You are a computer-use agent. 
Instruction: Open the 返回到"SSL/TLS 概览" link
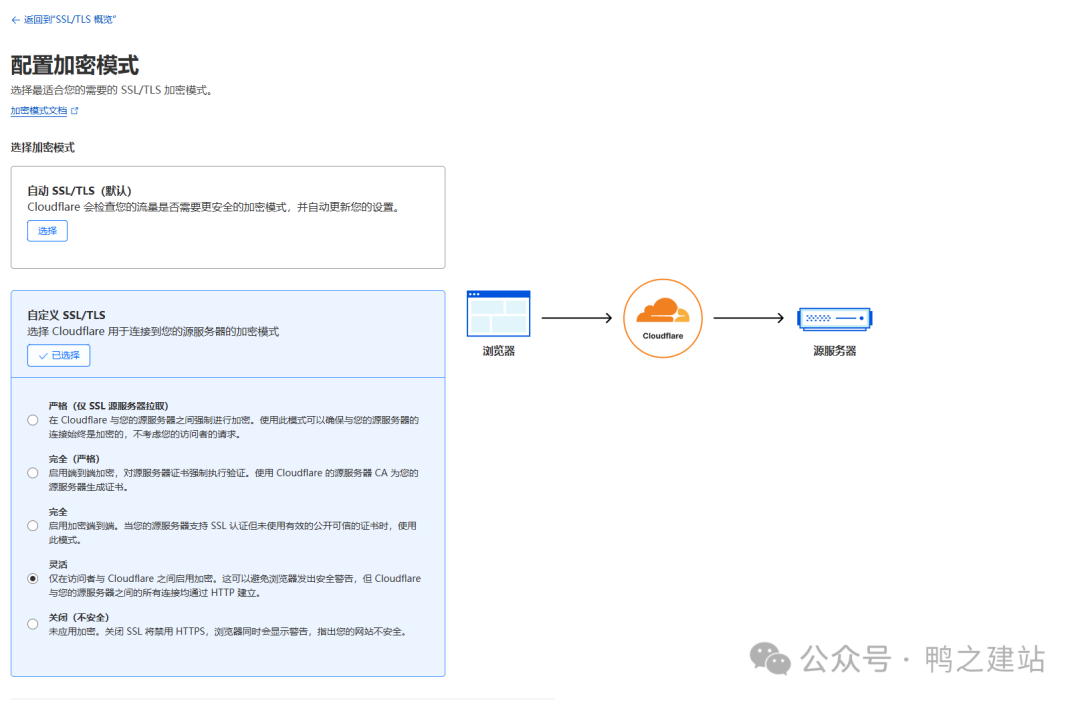pyautogui.click(x=68, y=18)
